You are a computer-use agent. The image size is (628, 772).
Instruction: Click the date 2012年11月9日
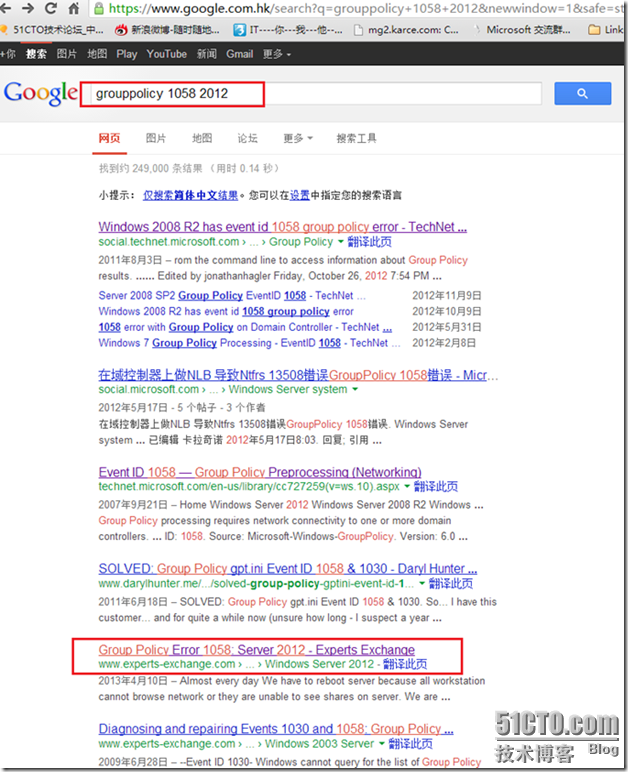click(x=447, y=295)
